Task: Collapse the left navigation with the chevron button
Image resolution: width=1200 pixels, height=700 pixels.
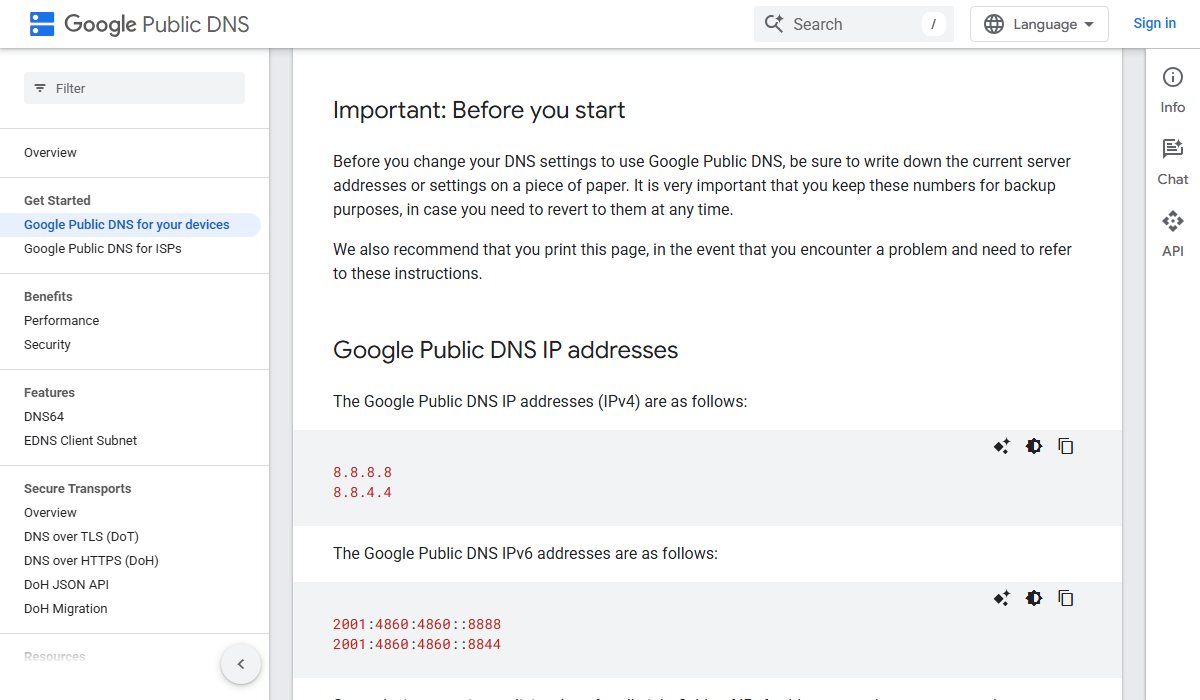Action: (x=241, y=664)
